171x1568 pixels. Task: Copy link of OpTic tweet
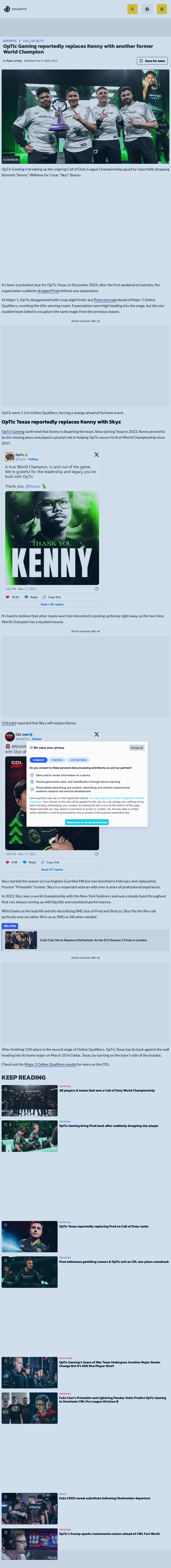pyautogui.click(x=52, y=597)
